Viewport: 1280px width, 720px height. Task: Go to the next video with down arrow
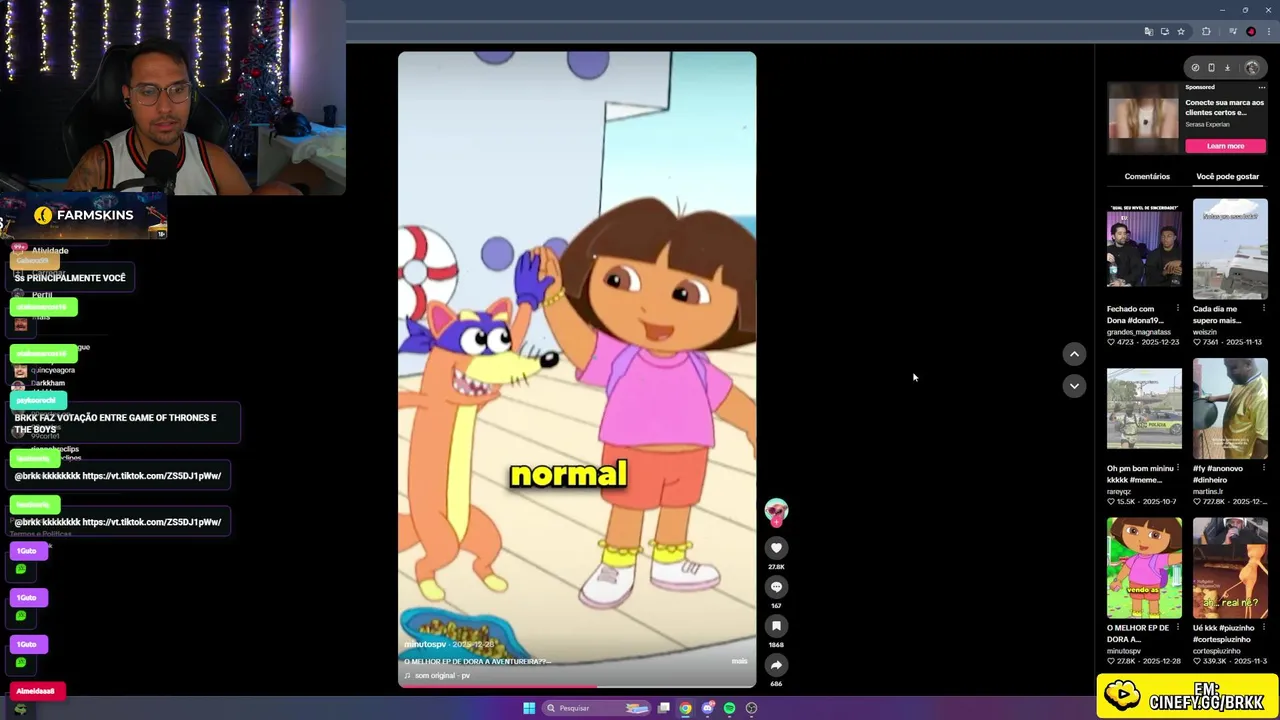pos(1074,386)
